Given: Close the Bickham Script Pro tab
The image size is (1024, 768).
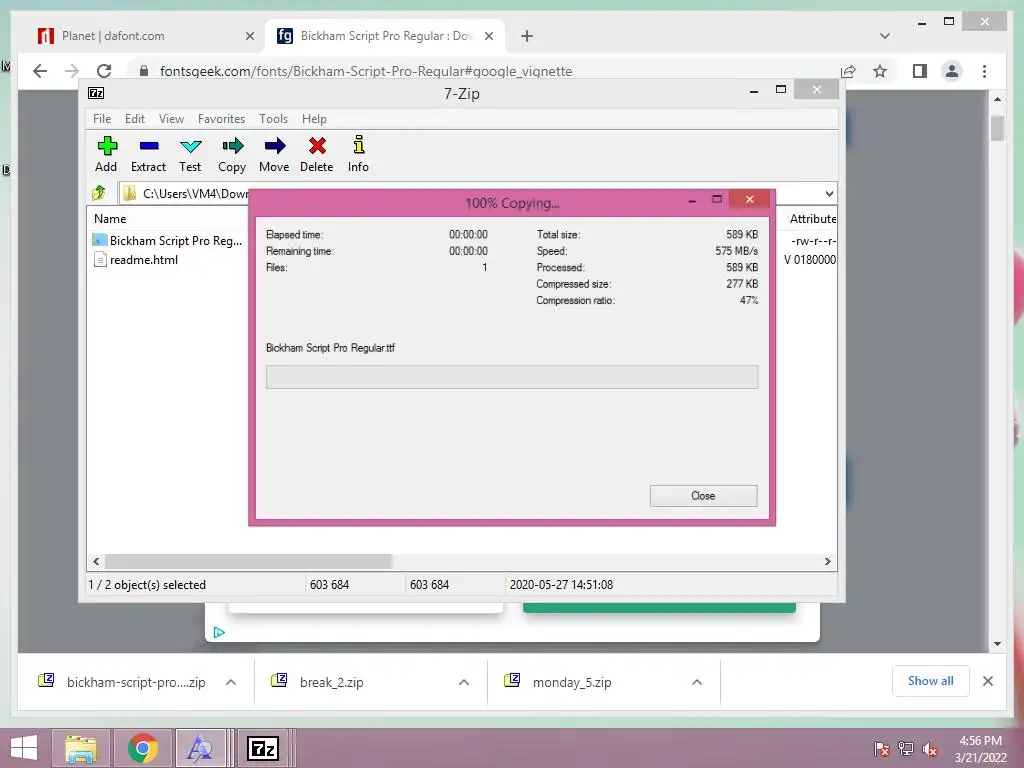Looking at the screenshot, I should tap(488, 36).
